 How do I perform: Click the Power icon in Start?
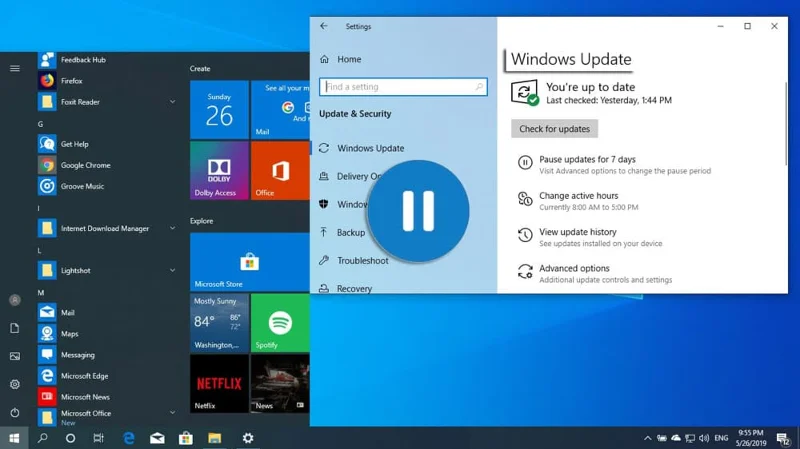tap(15, 412)
